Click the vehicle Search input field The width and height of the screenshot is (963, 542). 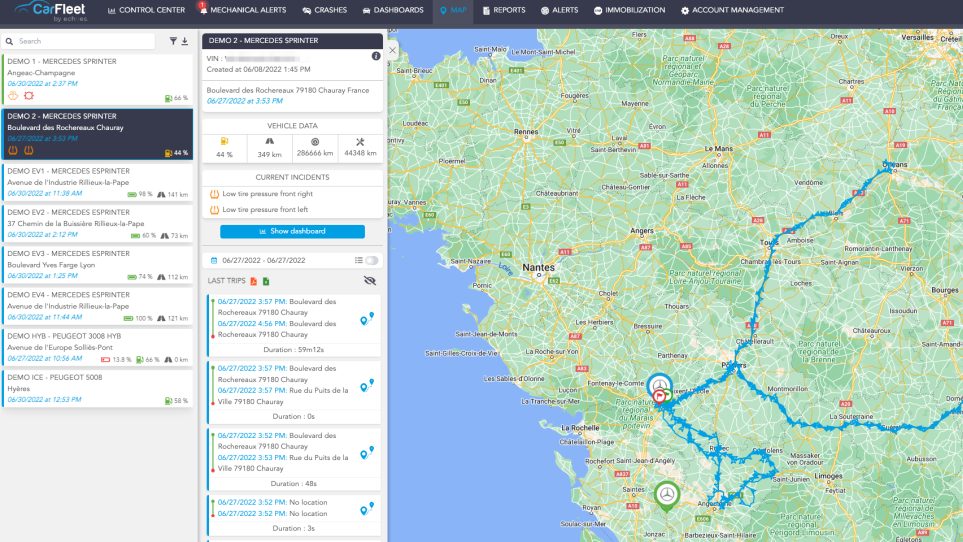point(85,42)
